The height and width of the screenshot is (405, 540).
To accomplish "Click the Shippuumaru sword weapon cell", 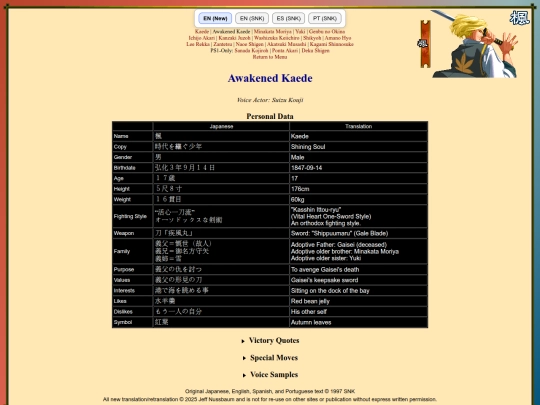I will point(359,233).
